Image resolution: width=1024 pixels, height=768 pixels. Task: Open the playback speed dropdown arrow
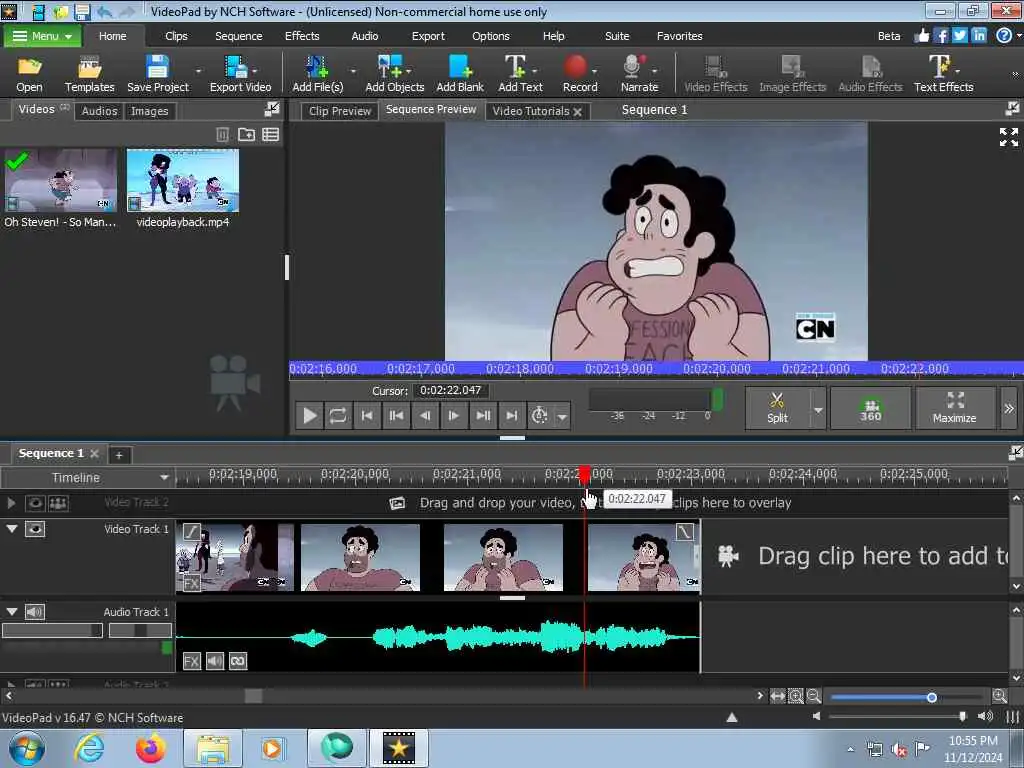coord(562,416)
